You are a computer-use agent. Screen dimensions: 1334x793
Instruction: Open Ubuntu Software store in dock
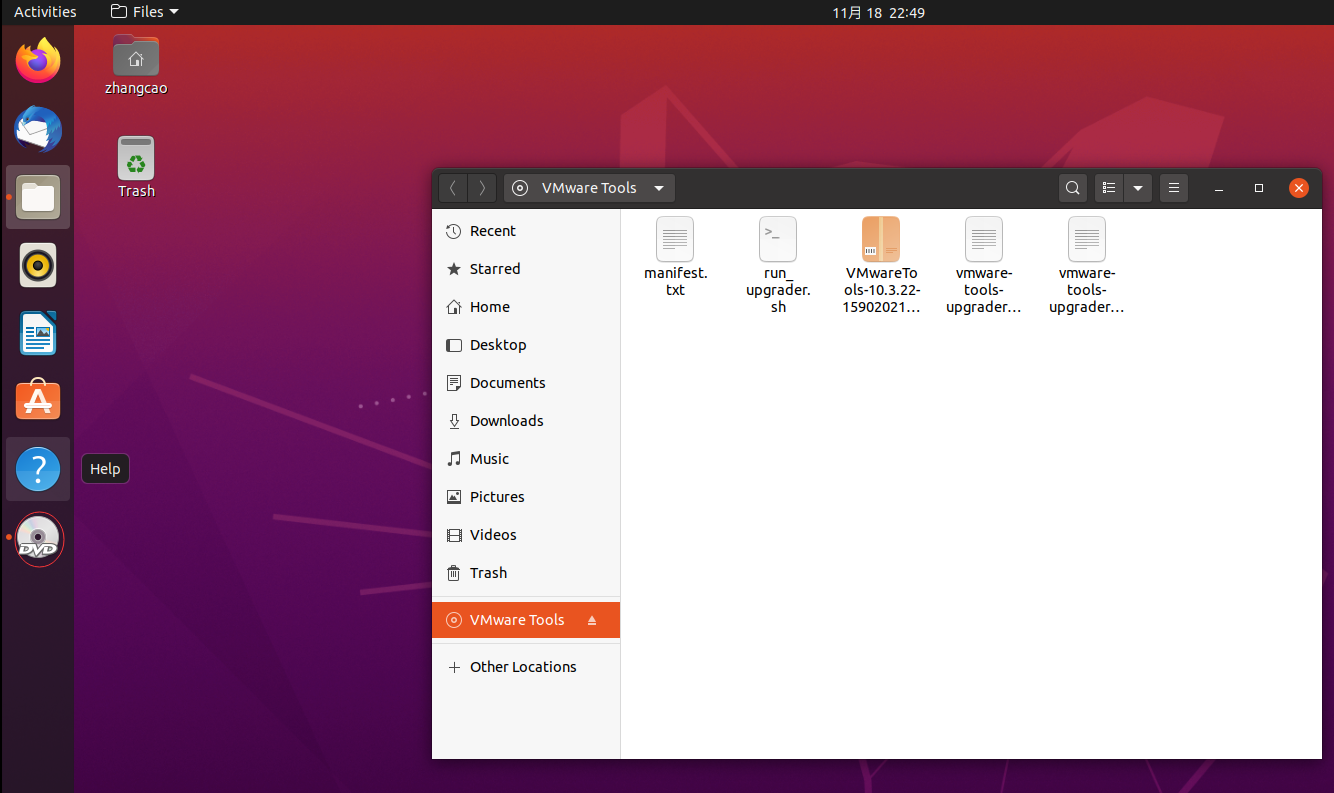pos(38,401)
